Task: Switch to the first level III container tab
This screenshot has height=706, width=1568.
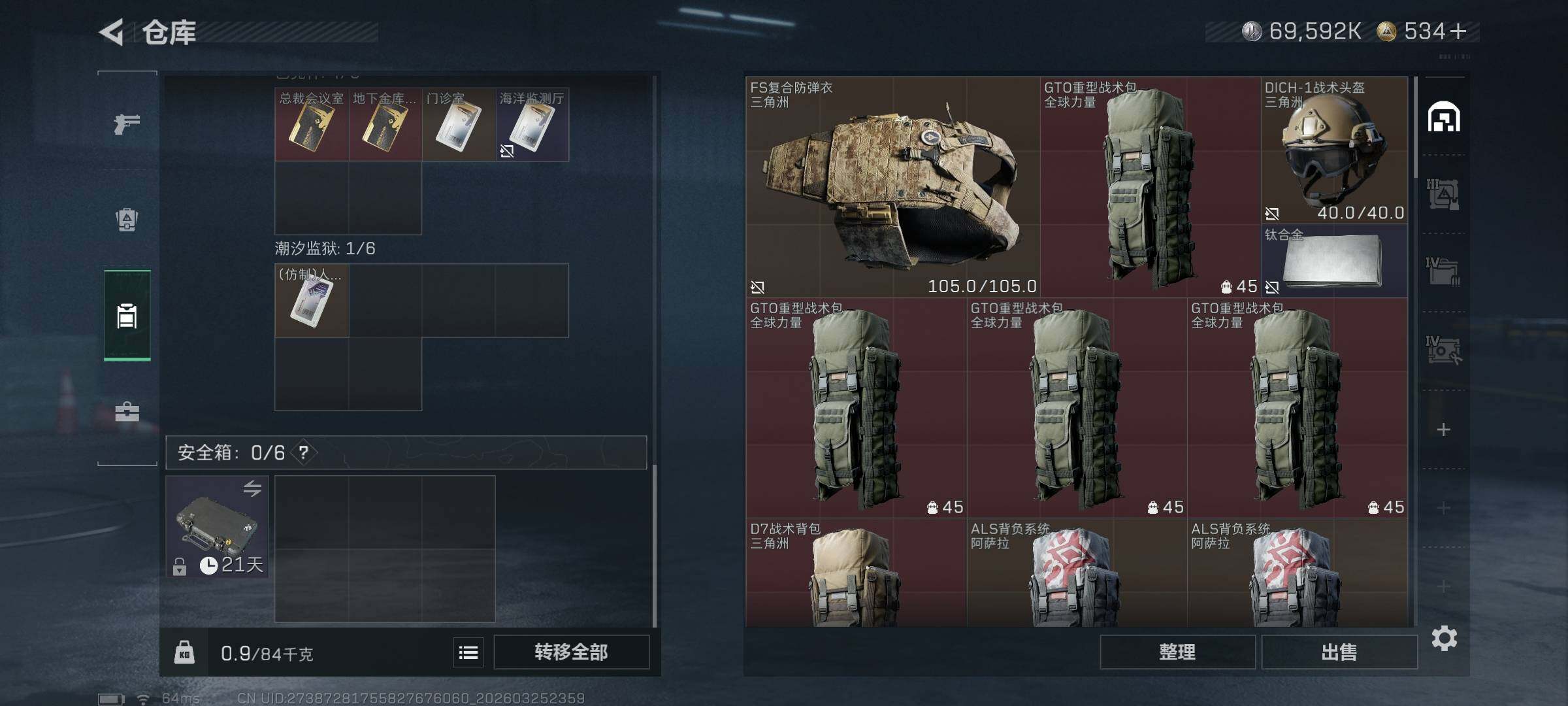Action: click(x=1443, y=194)
